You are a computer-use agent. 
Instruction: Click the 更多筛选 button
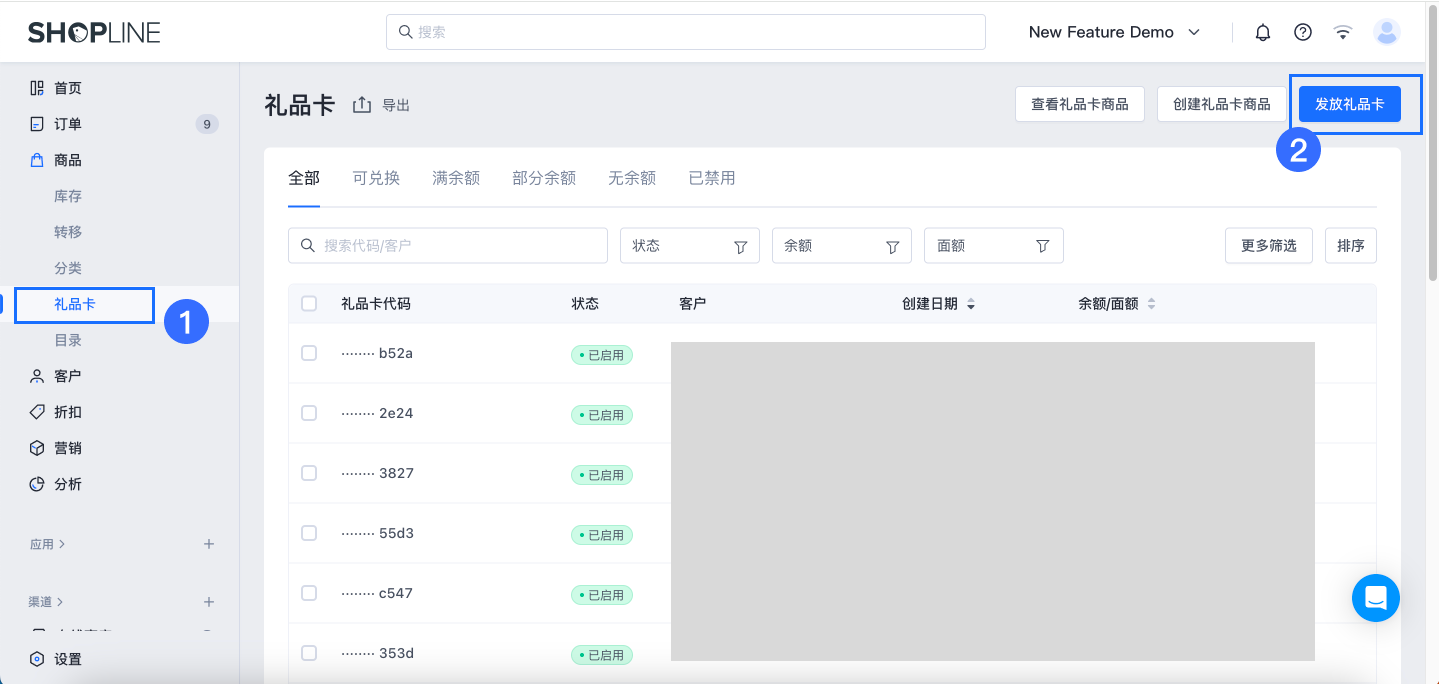coord(1269,246)
